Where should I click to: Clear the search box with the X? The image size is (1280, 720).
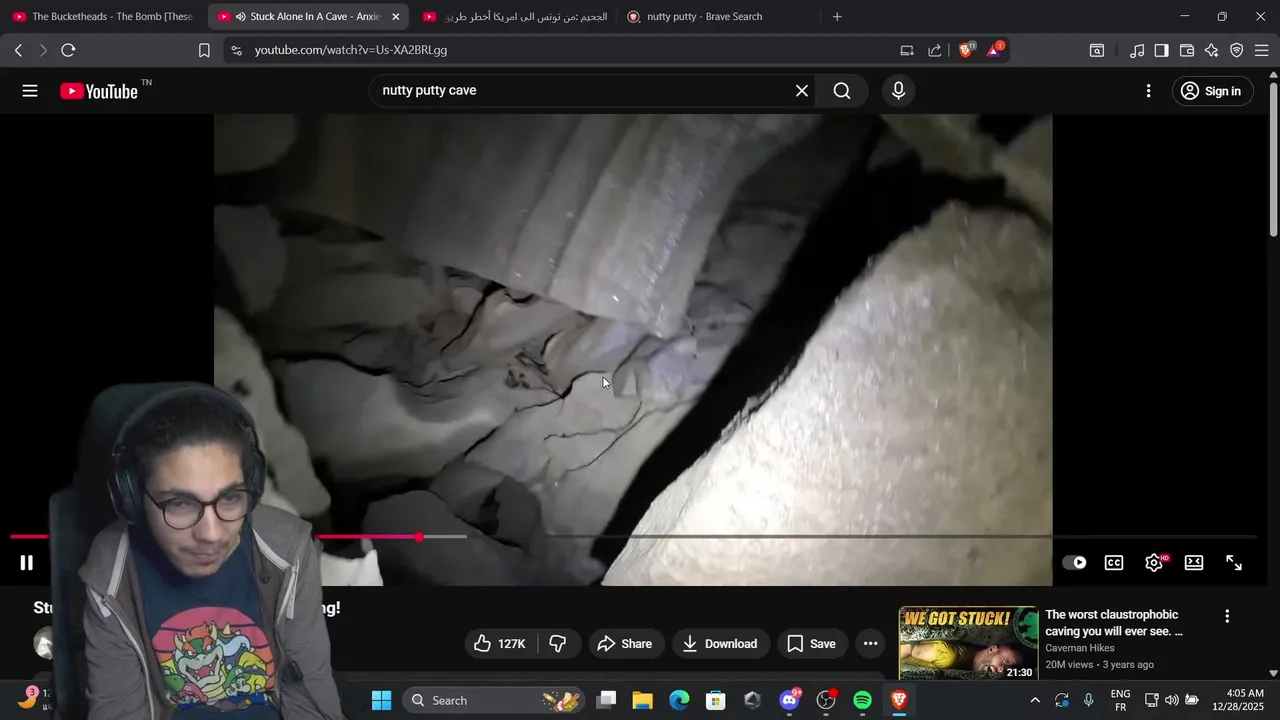point(802,91)
